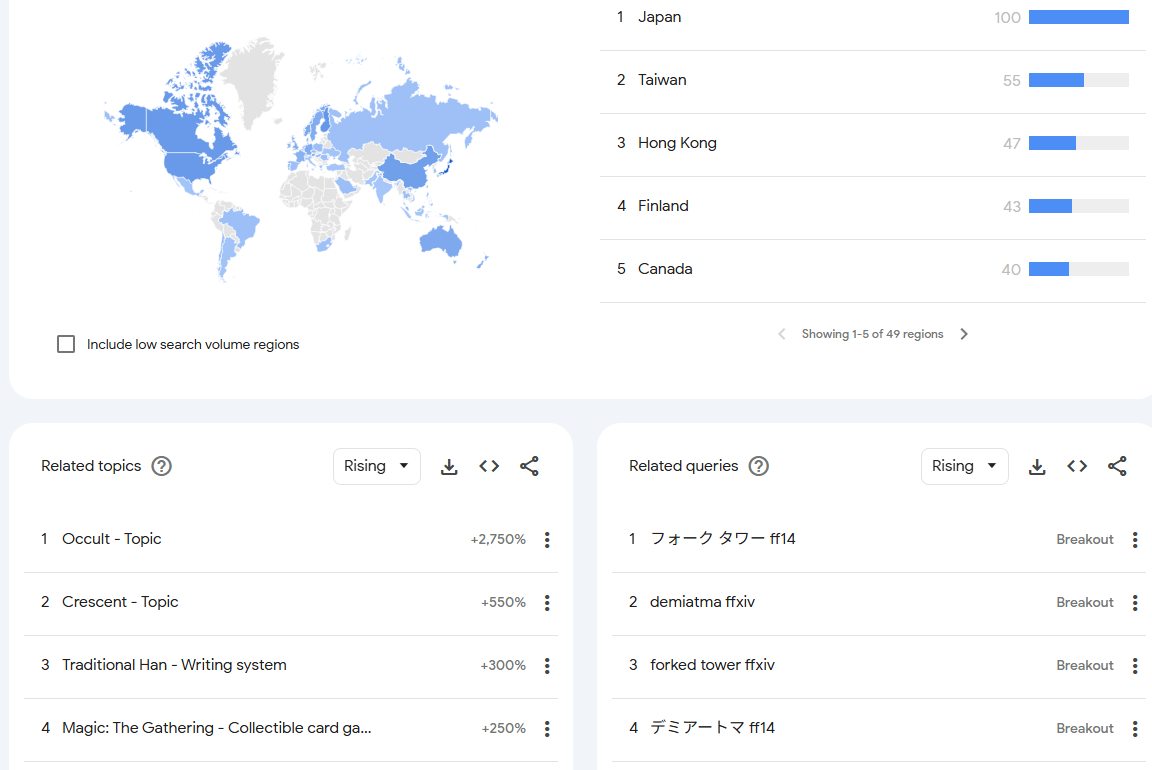Open embed code for Related queries
The height and width of the screenshot is (770, 1152).
[1077, 467]
